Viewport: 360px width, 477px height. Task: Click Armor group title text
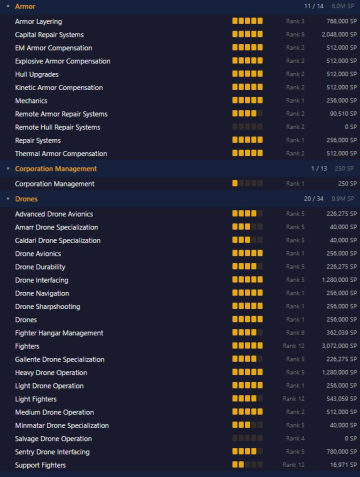25,7
